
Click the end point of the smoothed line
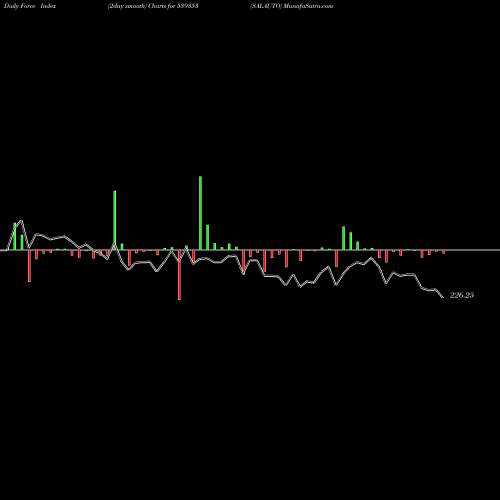[x=443, y=297]
